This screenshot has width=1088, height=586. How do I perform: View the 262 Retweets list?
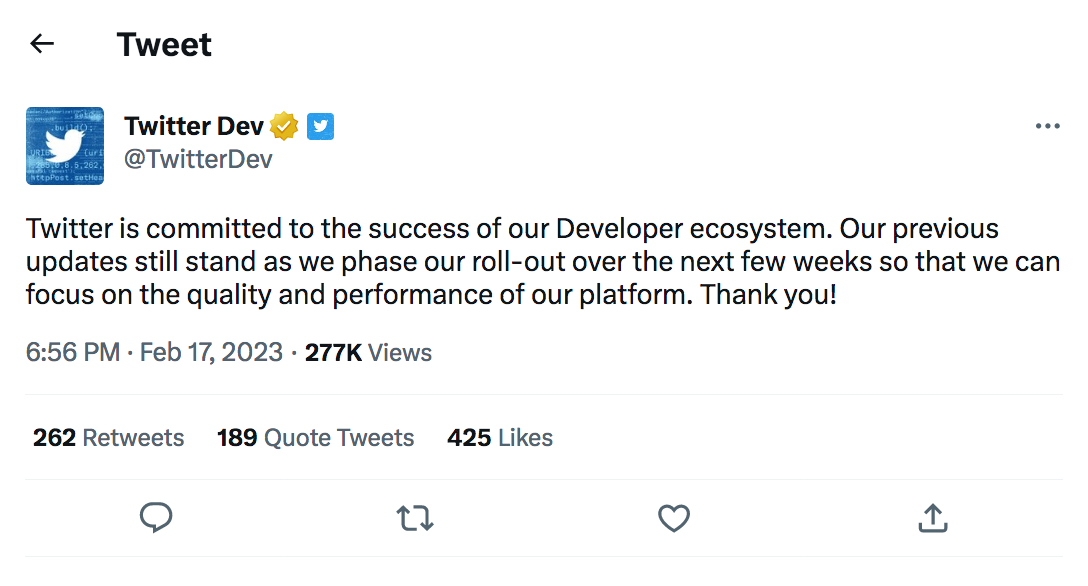[108, 438]
